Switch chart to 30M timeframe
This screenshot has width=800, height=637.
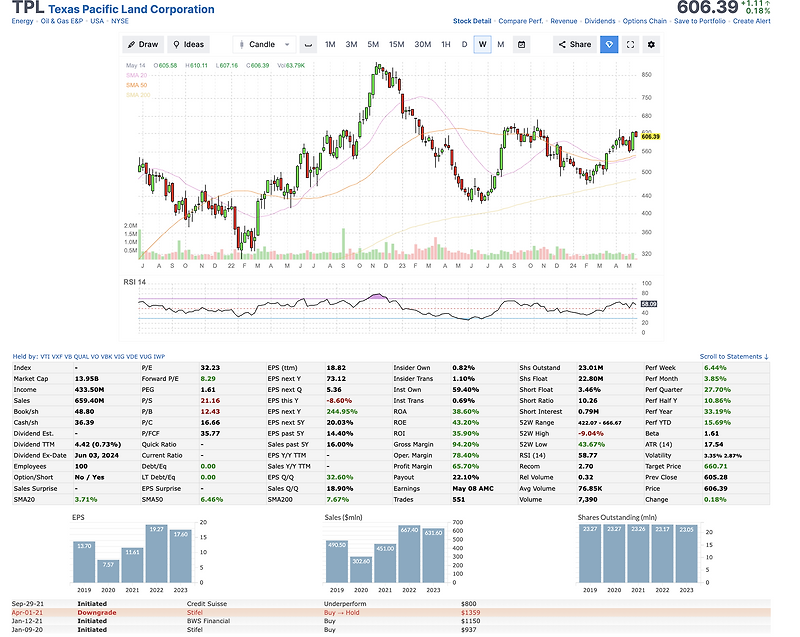[422, 44]
